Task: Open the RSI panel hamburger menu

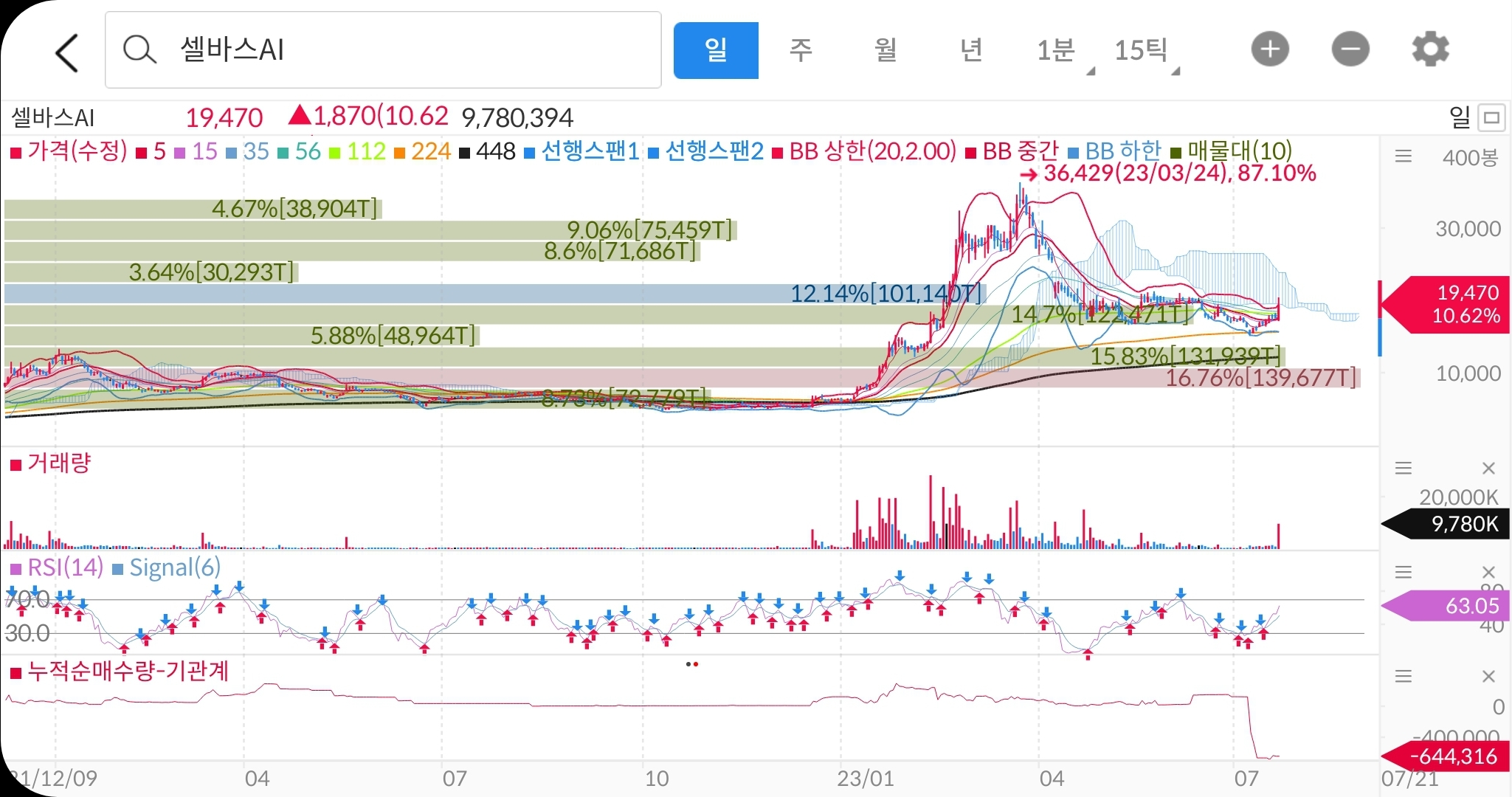Action: [1404, 571]
